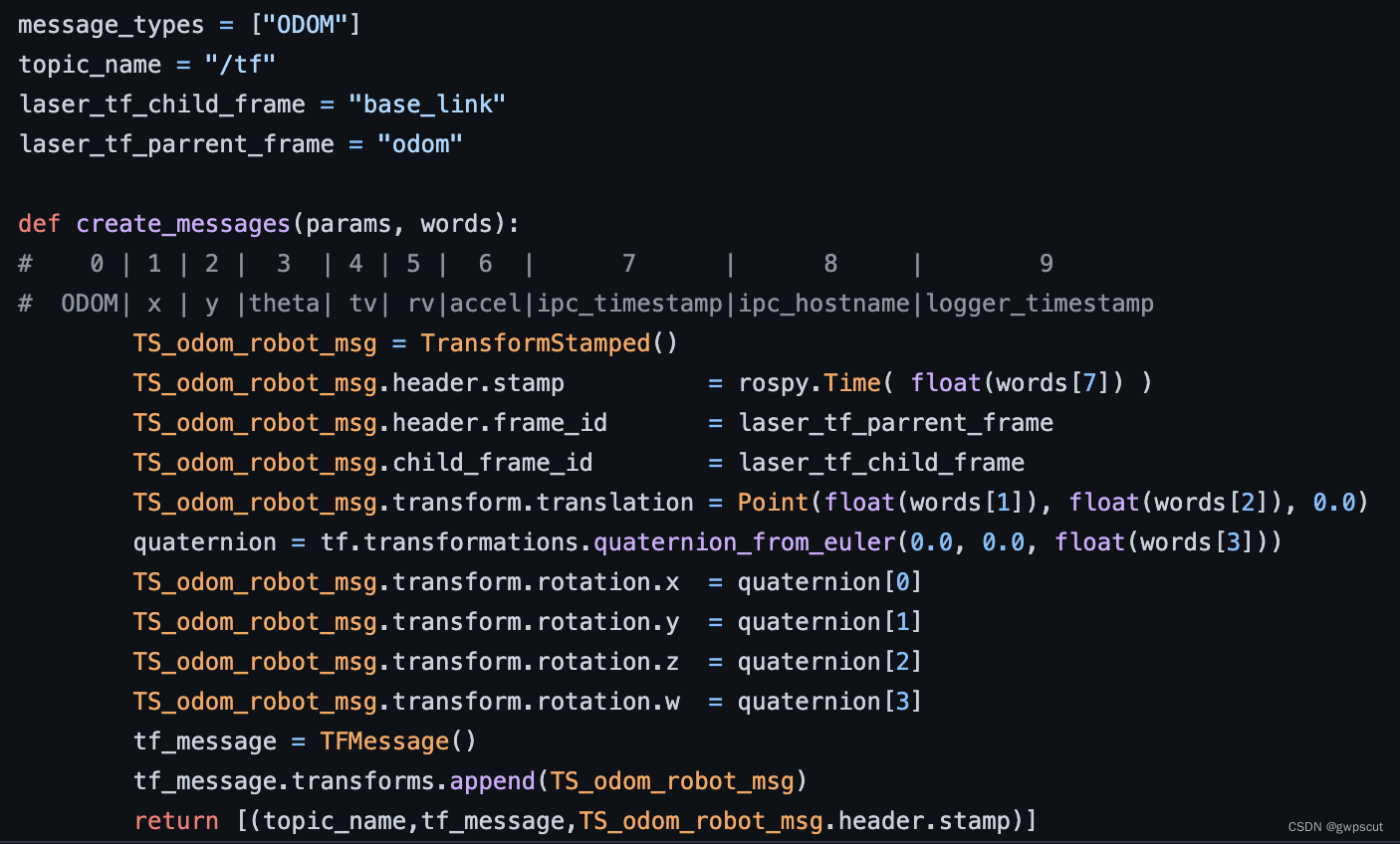Viewport: 1400px width, 844px height.
Task: Click the laser_tf_parrent_frame assignment variable
Action: tap(176, 144)
